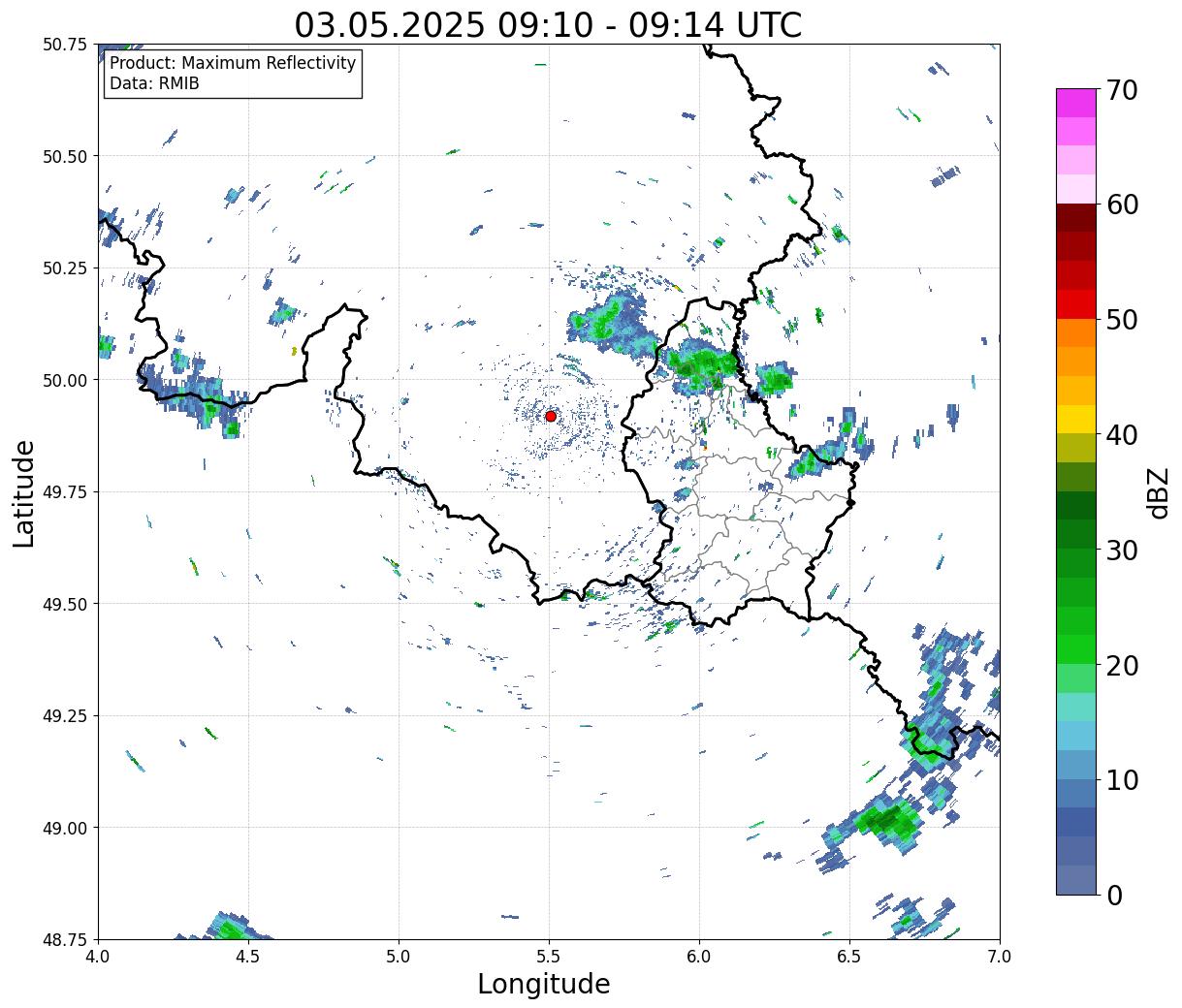Click latitude tick label 49.00
Image resolution: width=1182 pixels, height=1008 pixels.
pos(65,828)
